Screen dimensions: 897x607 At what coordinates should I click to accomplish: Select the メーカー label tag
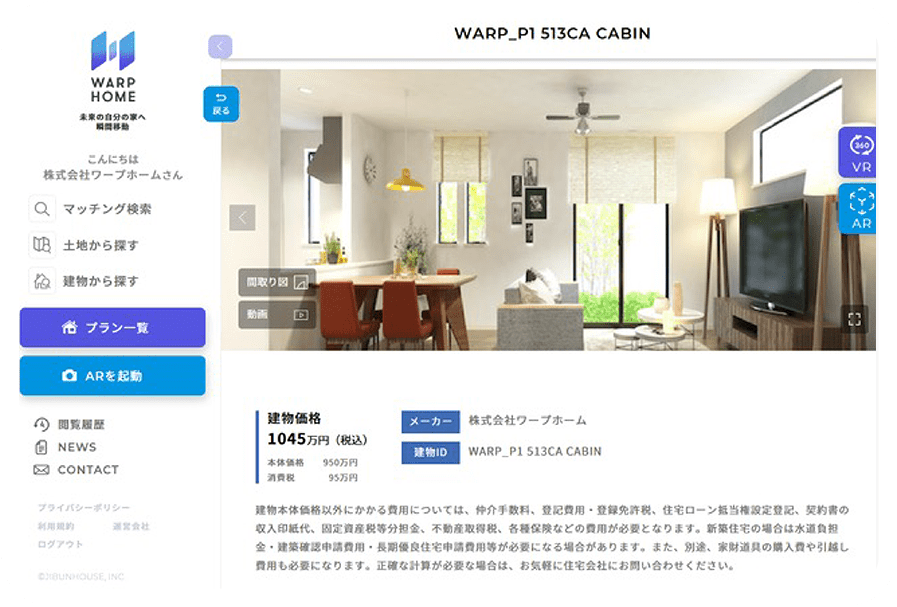pyautogui.click(x=430, y=422)
